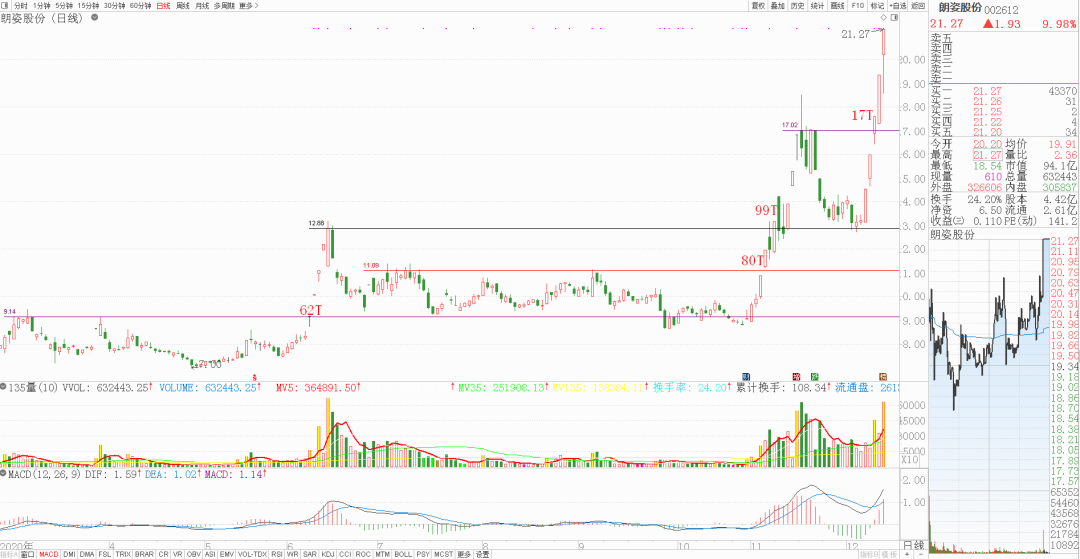Add stock via +自选 button

click(897, 6)
